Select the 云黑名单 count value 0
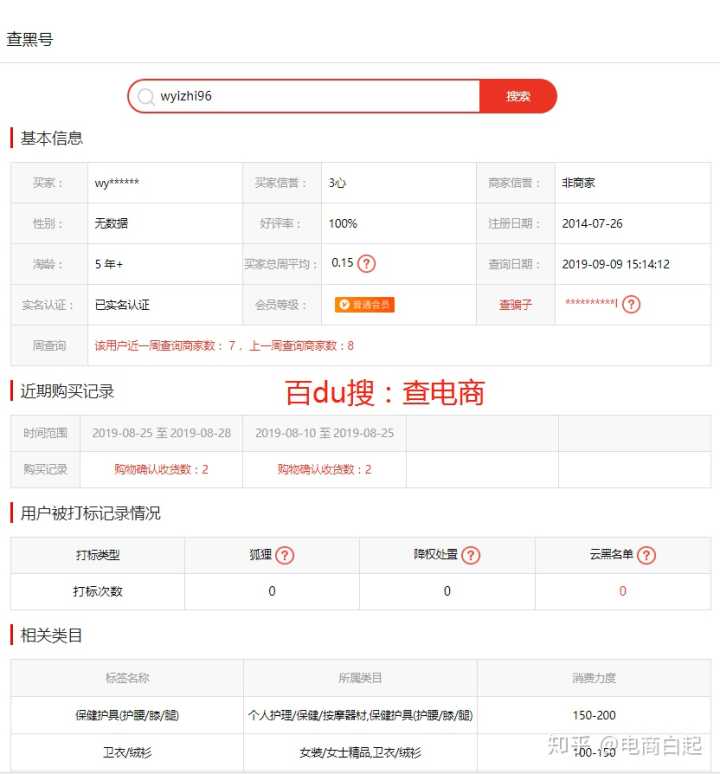720x774 pixels. (623, 591)
